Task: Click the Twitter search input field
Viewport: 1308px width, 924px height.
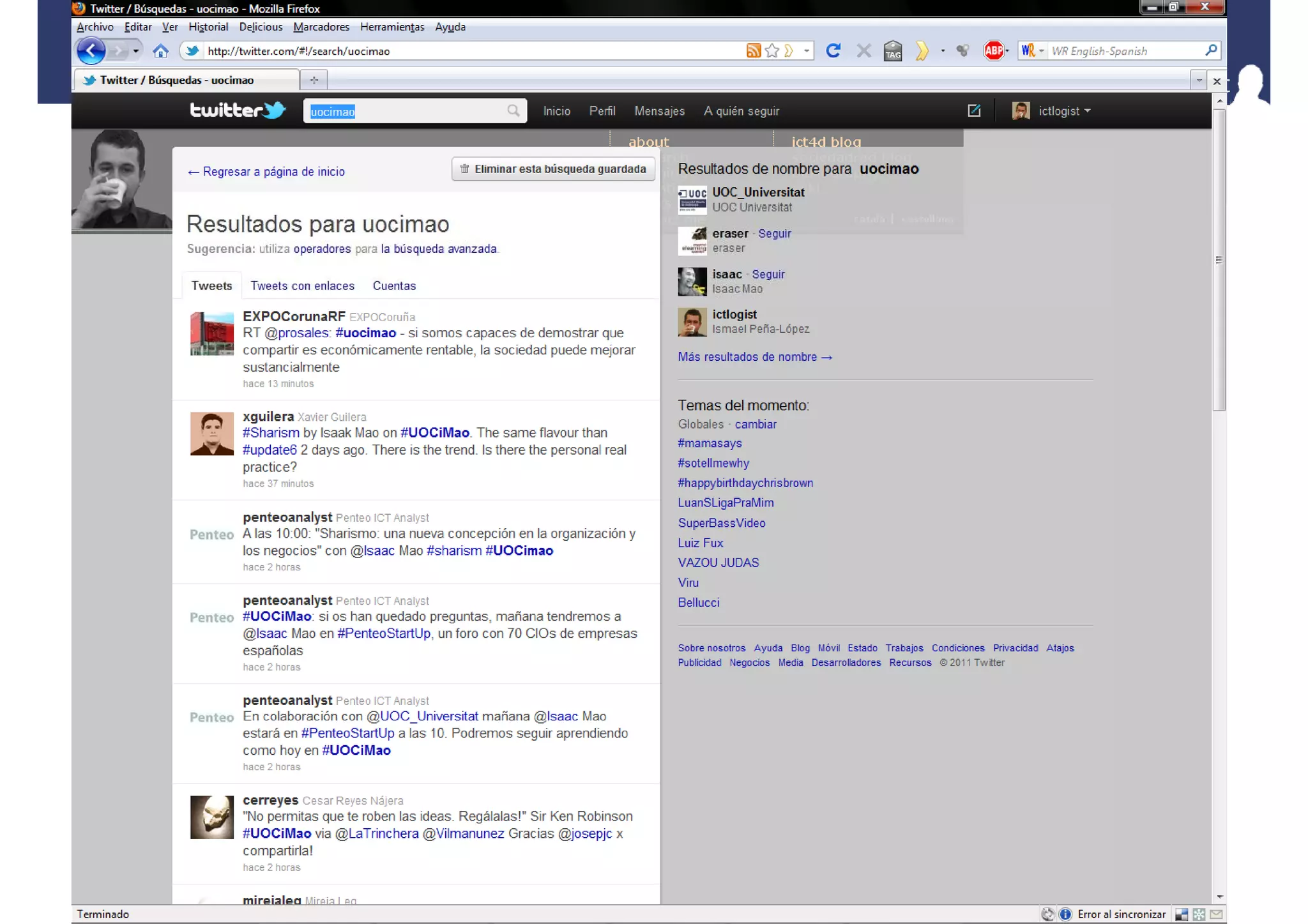Action: pos(409,112)
